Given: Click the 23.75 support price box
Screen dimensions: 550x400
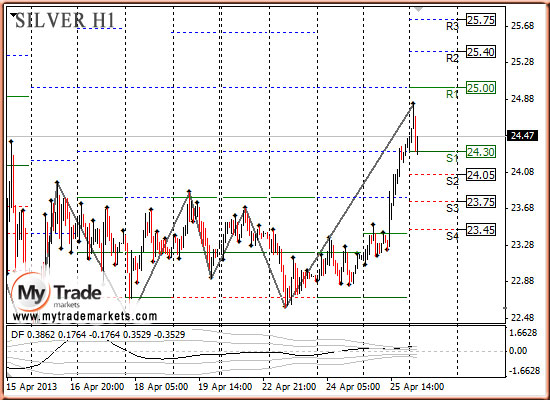Looking at the screenshot, I should [x=481, y=202].
